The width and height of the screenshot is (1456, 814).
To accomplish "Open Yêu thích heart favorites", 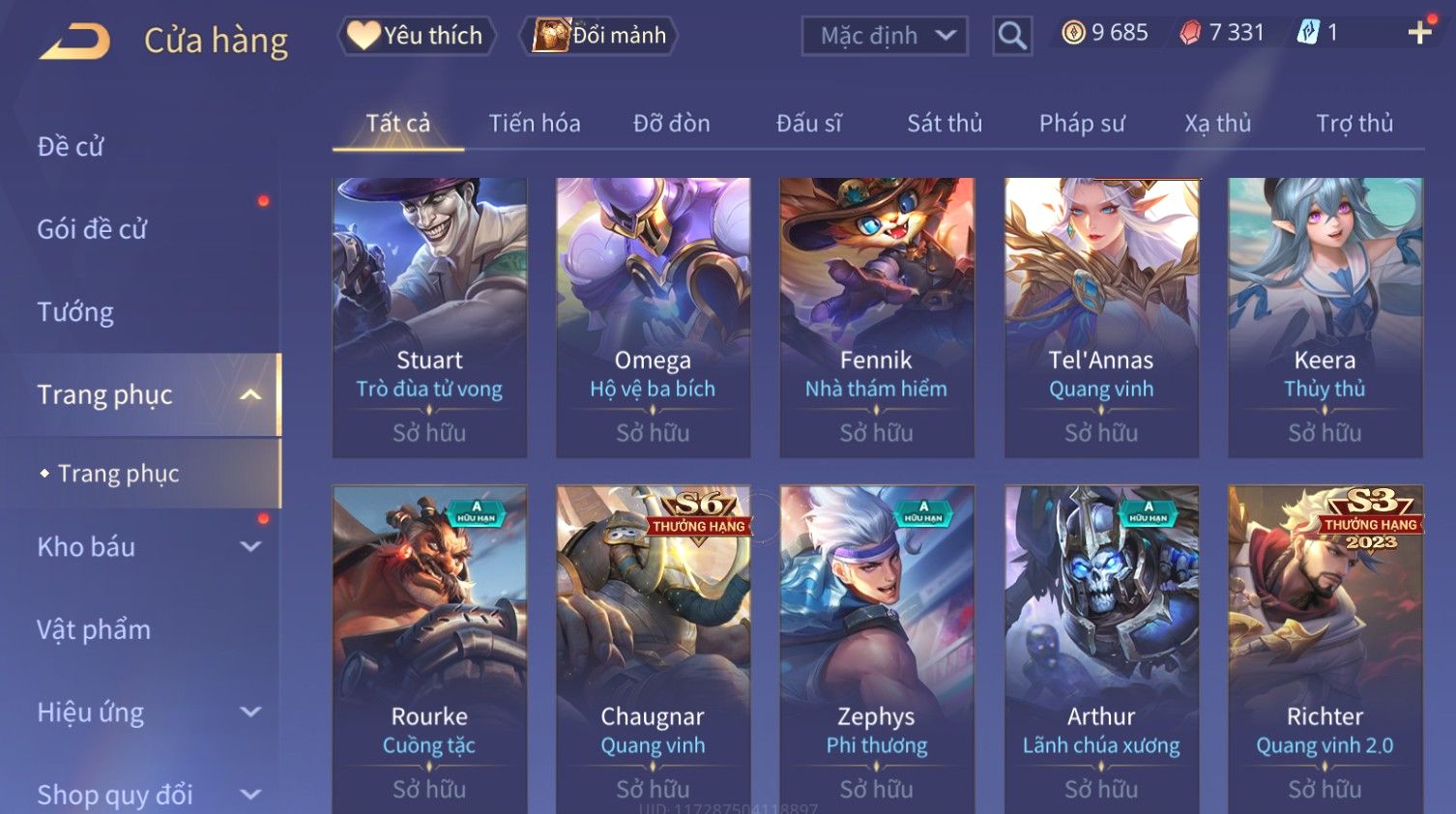I will pos(416,36).
